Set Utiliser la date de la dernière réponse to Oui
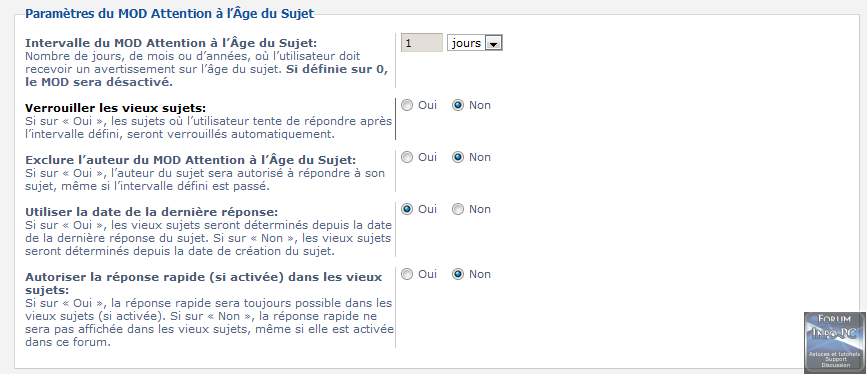The image size is (867, 374). 407,209
